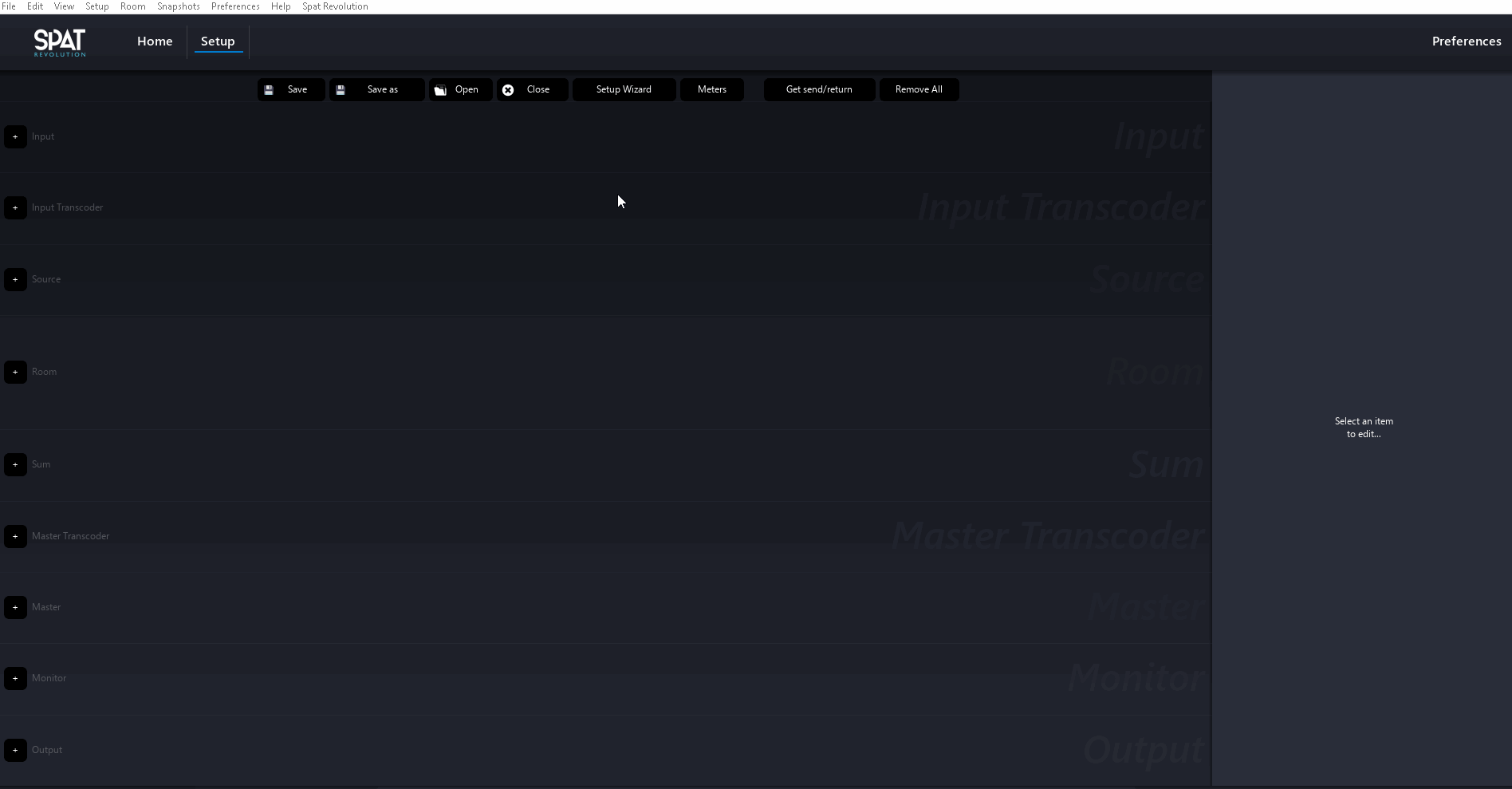Add a Room using the plus icon

[x=15, y=372]
